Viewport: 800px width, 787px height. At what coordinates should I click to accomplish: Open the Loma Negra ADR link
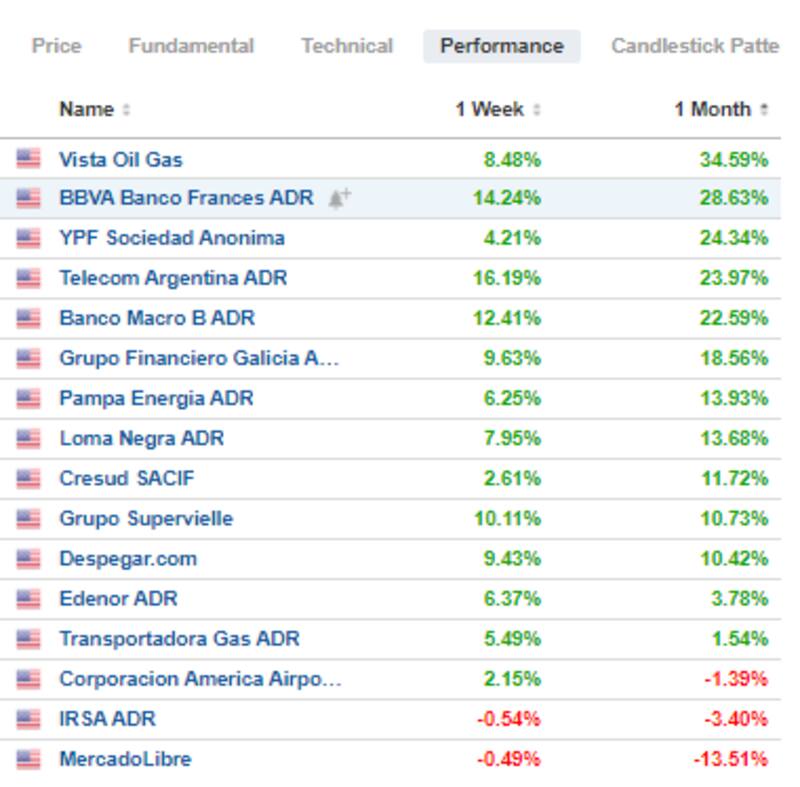(x=141, y=438)
